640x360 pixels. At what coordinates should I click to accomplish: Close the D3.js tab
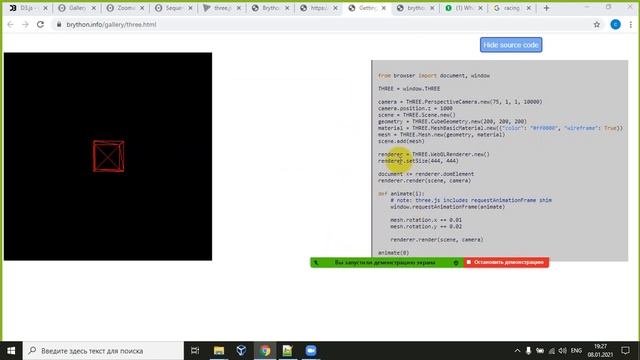coord(45,8)
